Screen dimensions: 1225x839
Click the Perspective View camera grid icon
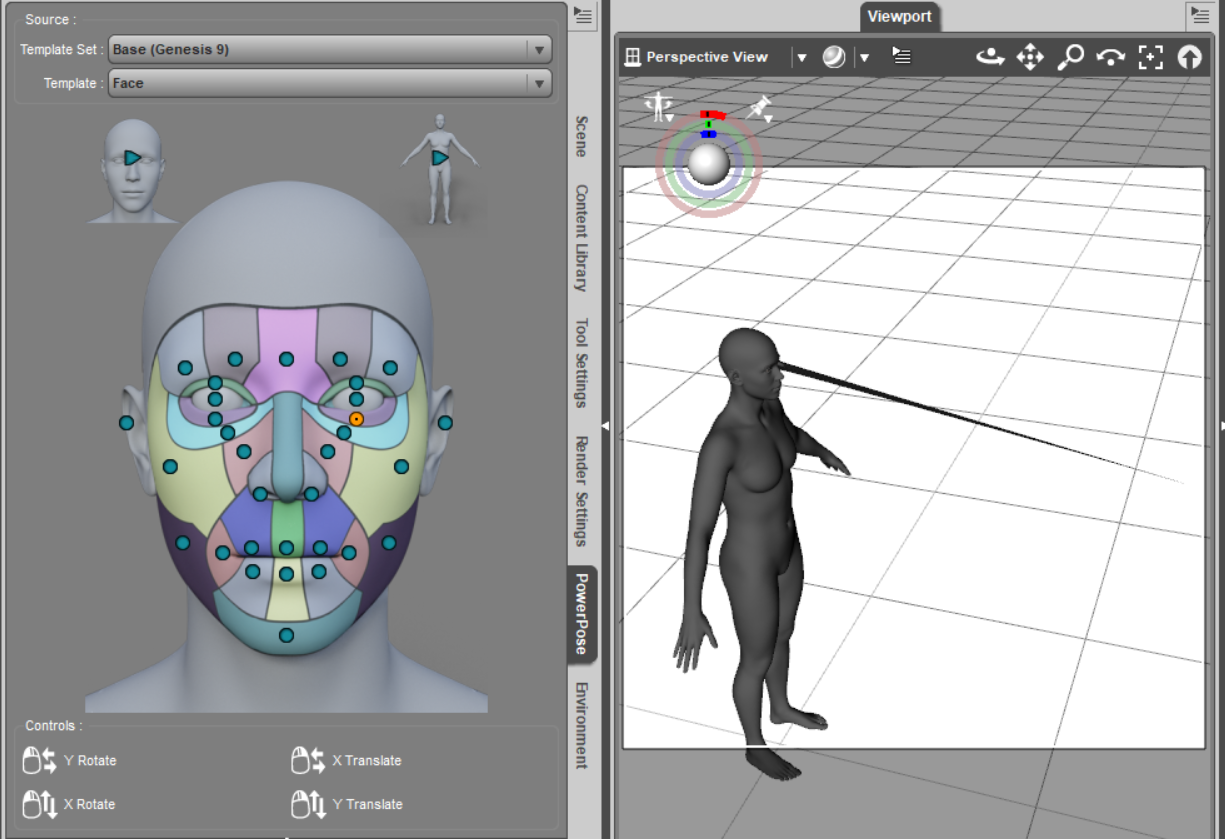(632, 57)
